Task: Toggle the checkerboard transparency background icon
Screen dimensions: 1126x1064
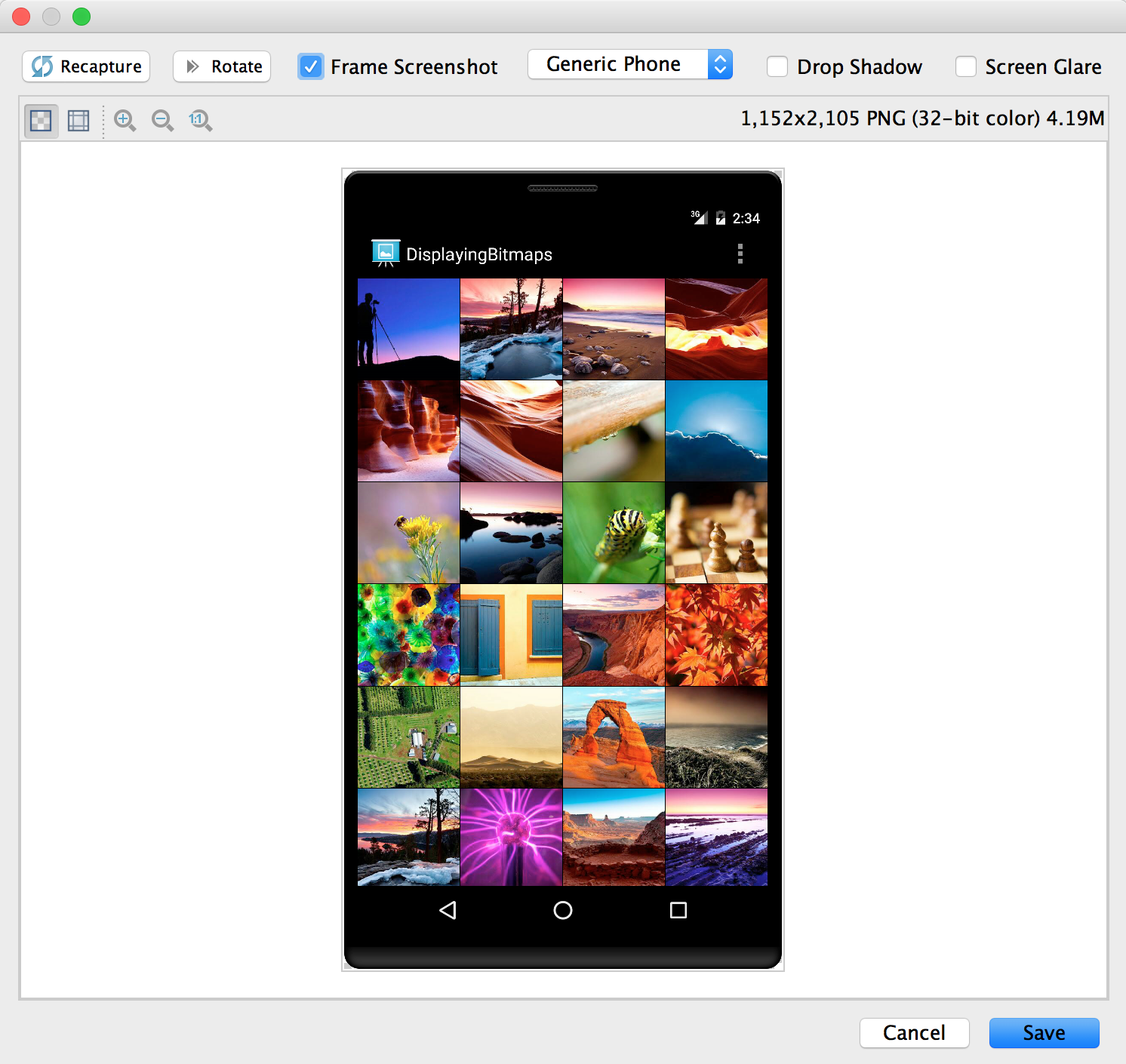Action: (41, 120)
